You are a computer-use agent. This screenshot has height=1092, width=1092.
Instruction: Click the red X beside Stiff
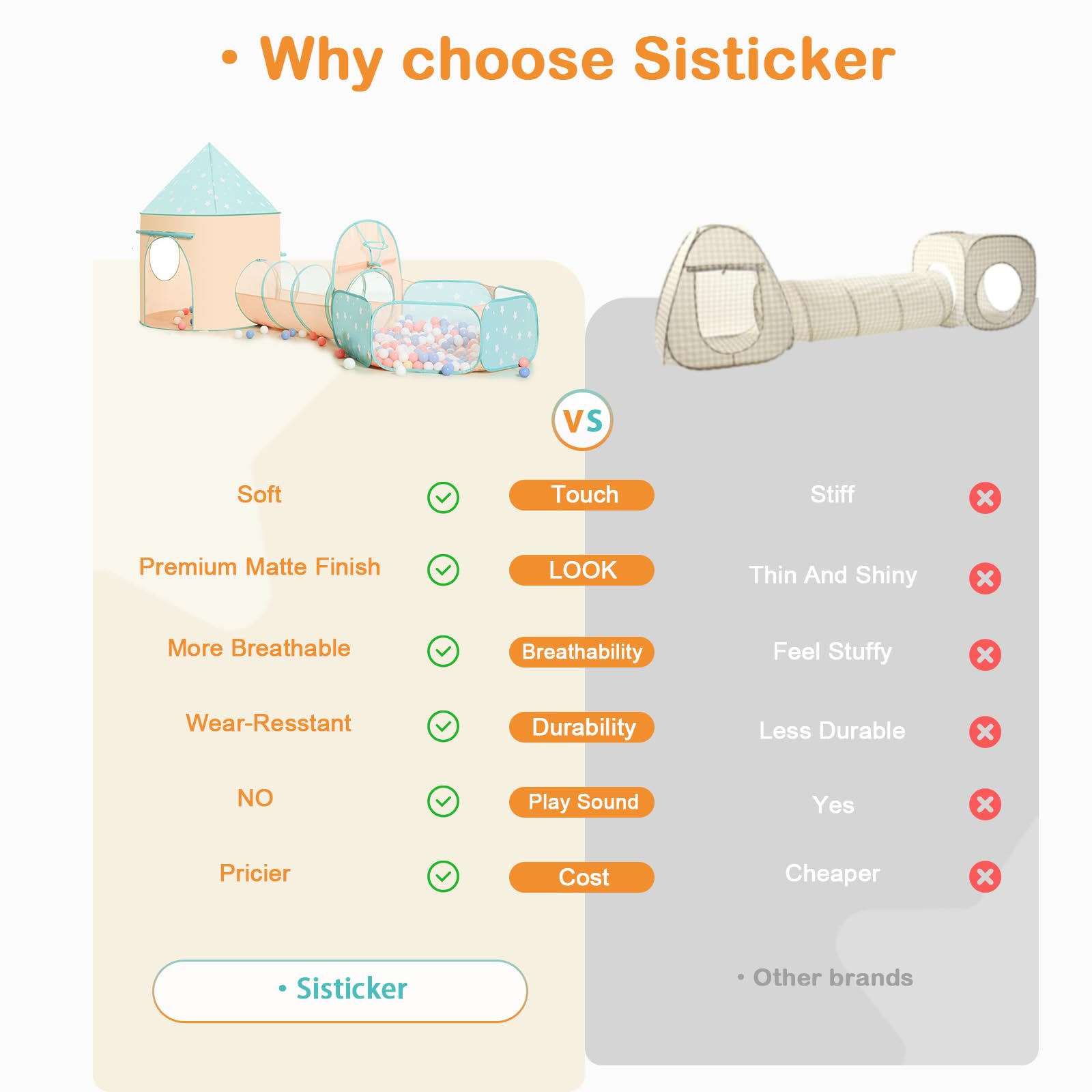click(x=985, y=498)
